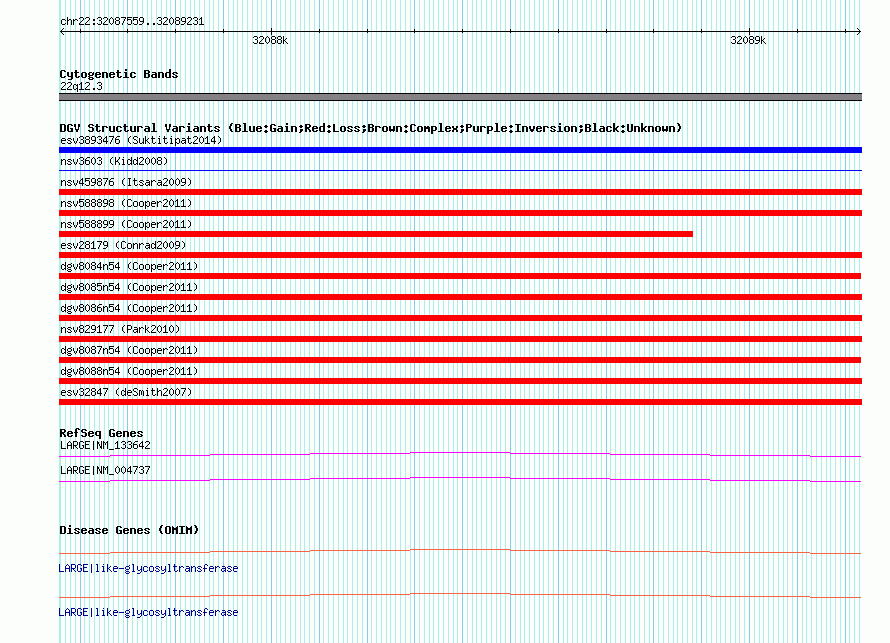Click the right arrow on the ruler
Viewport: 890px width, 643px height.
tap(858, 32)
